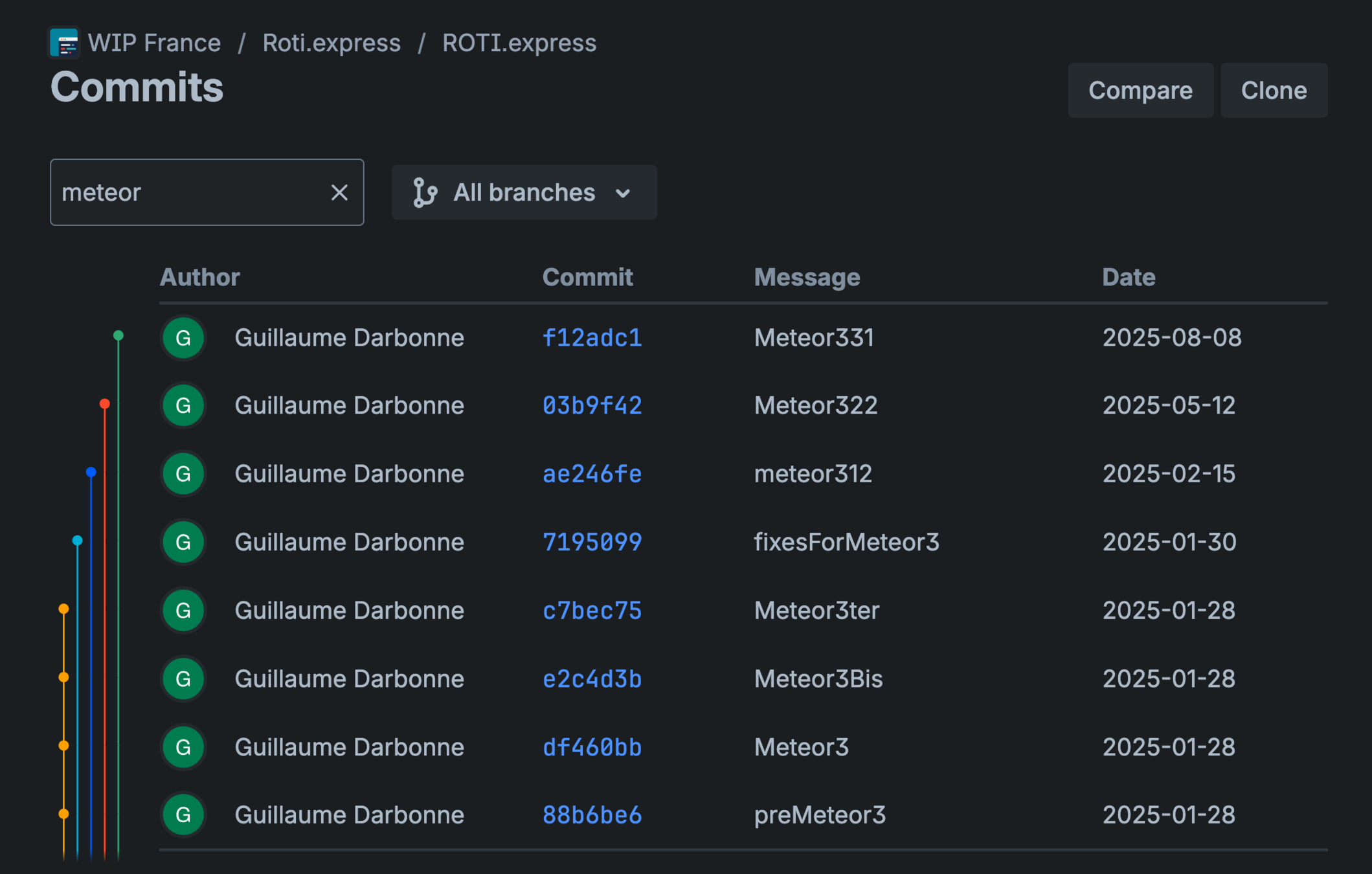Click the orange graph node for Meteor3ter
This screenshot has width=1372, height=874.
(x=63, y=609)
